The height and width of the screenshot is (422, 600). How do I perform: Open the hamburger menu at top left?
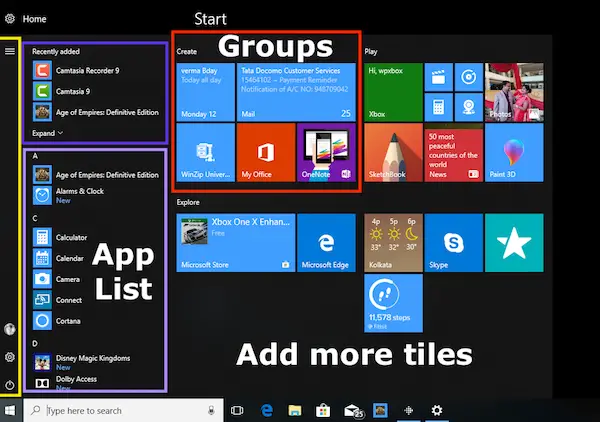coord(10,51)
